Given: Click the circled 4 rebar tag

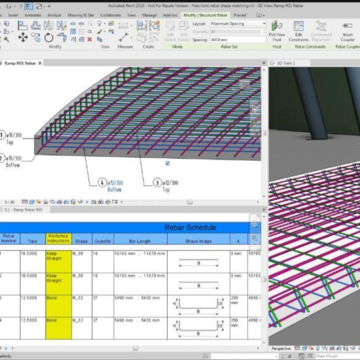Looking at the screenshot, I should coord(102,182).
